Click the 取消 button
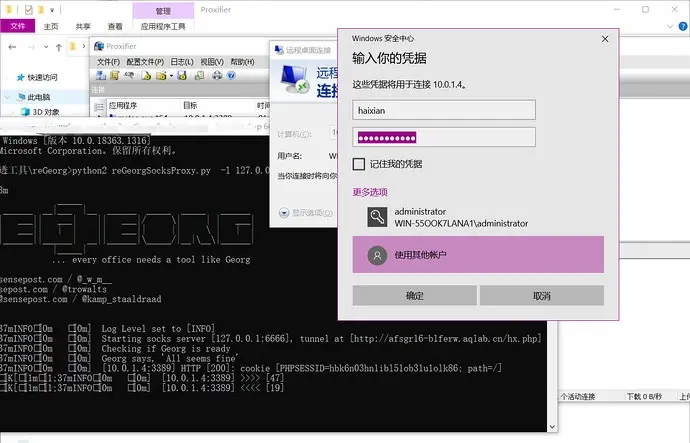 pyautogui.click(x=542, y=296)
